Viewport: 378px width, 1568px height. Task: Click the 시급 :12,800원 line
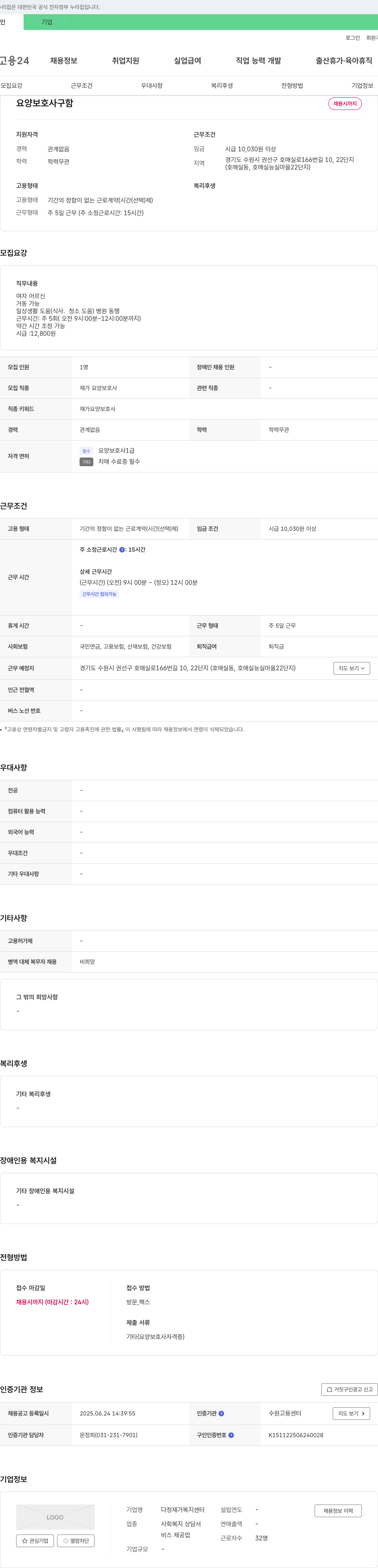tap(36, 333)
